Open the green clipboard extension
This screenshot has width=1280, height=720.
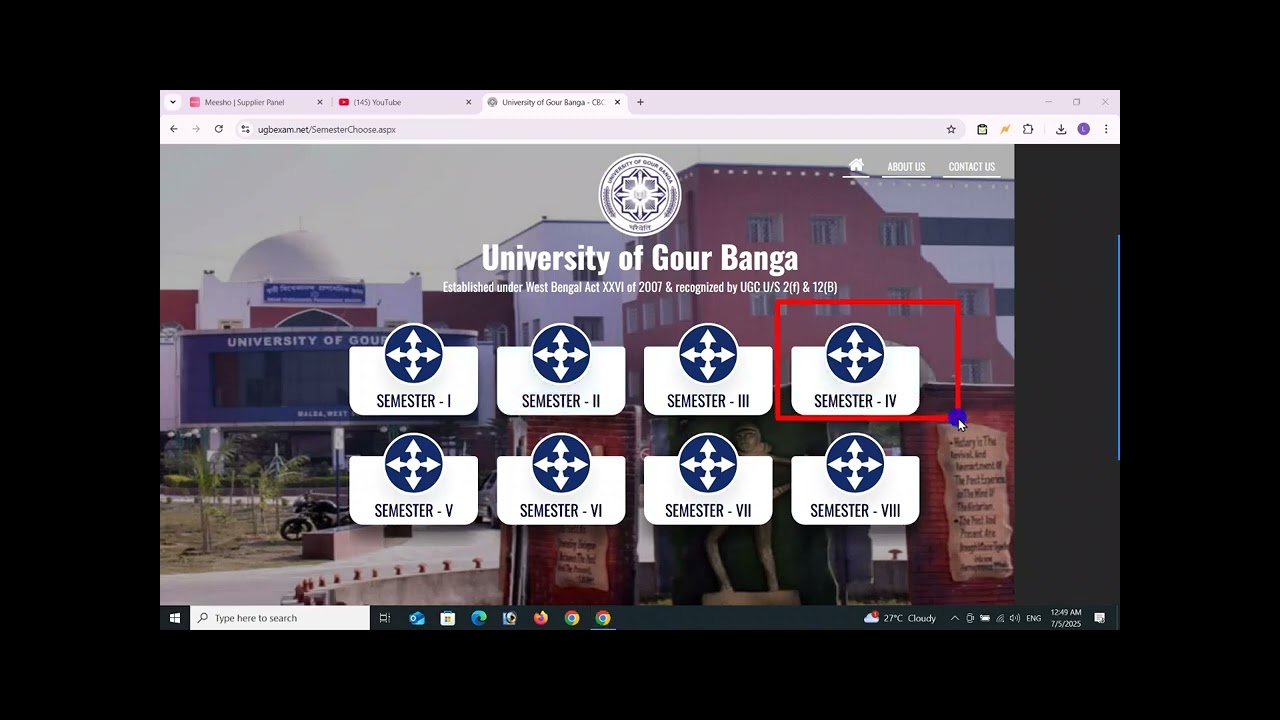pos(982,129)
